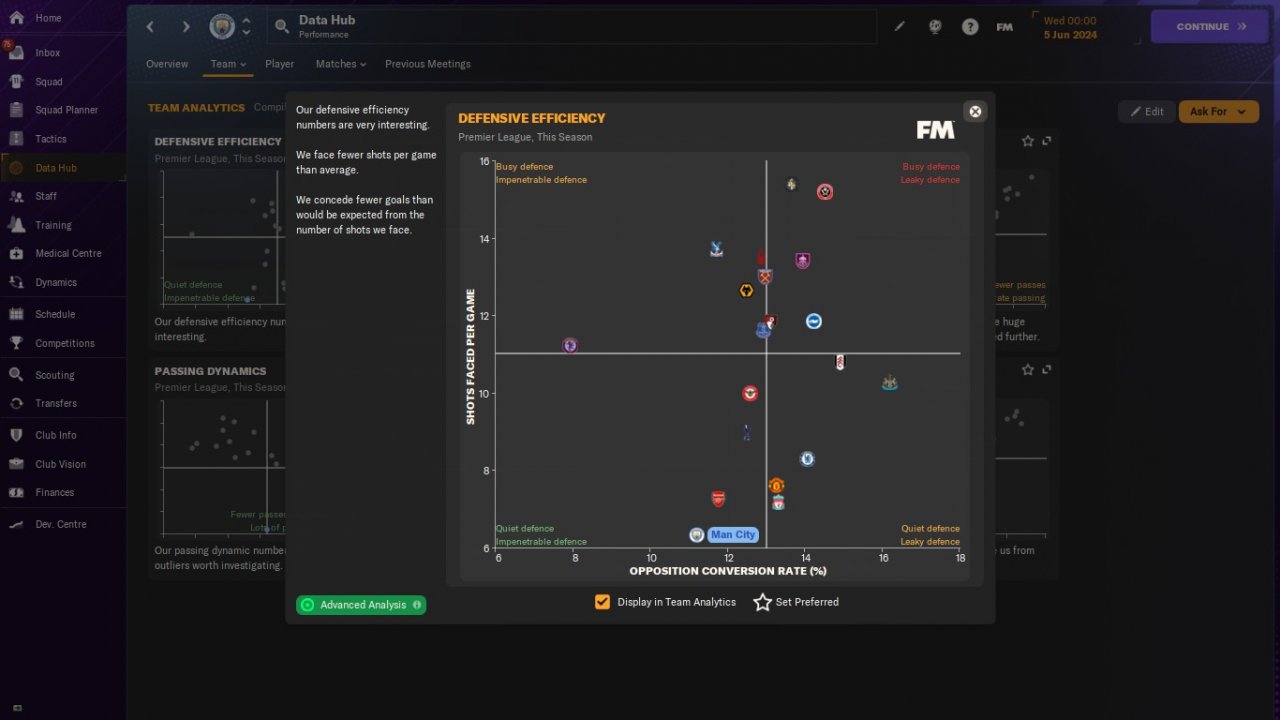Image resolution: width=1280 pixels, height=720 pixels.
Task: Click the Tottenham badge on the chart
Action: pyautogui.click(x=746, y=433)
